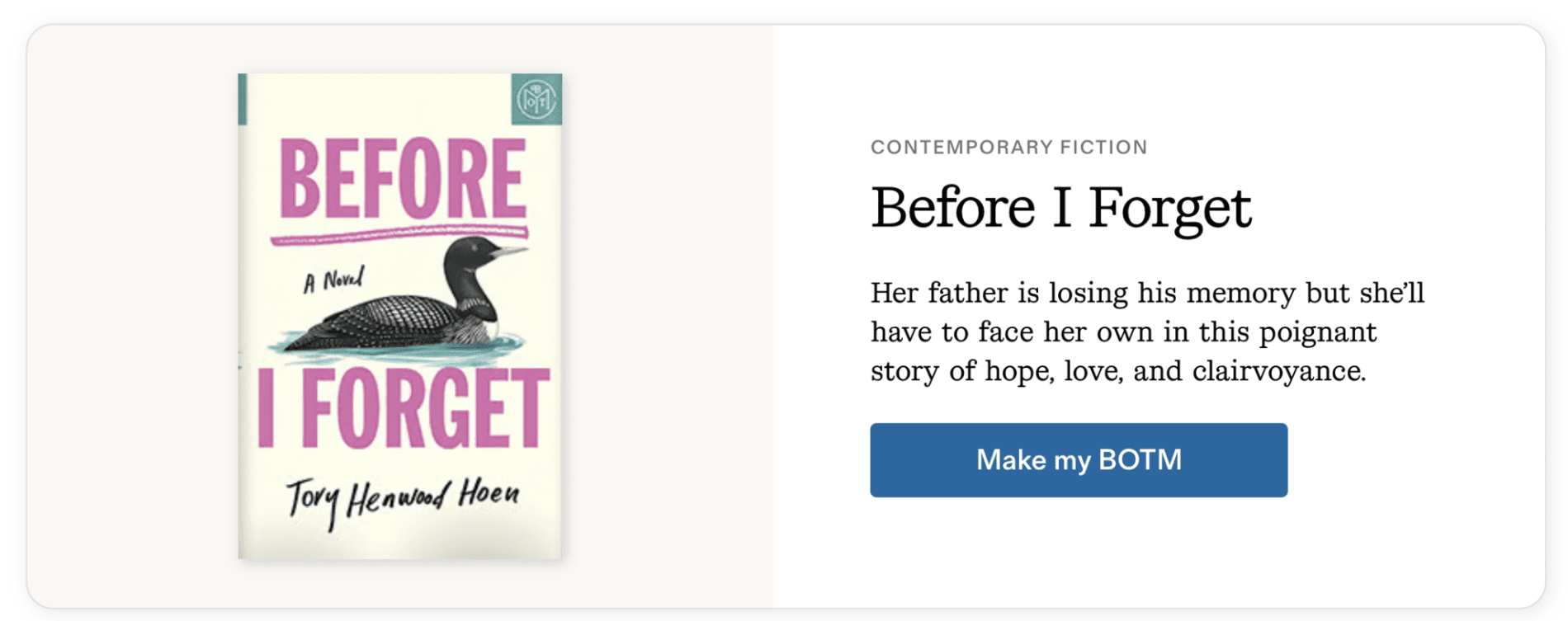Viewport: 1568px width, 621px height.
Task: Click the teal strip at cover's top-left
Action: coord(243,100)
